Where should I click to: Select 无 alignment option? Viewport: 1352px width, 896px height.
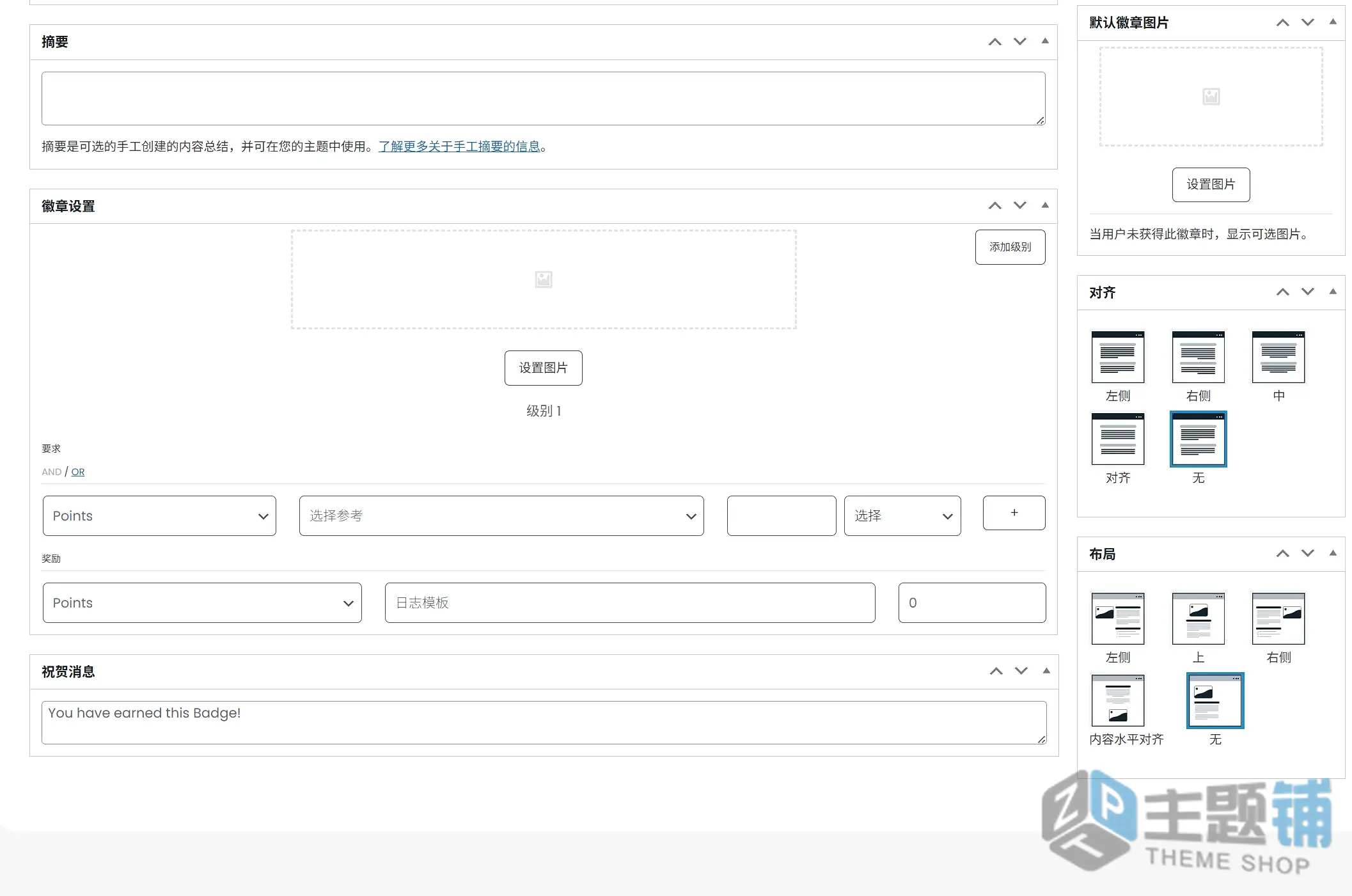coord(1199,439)
